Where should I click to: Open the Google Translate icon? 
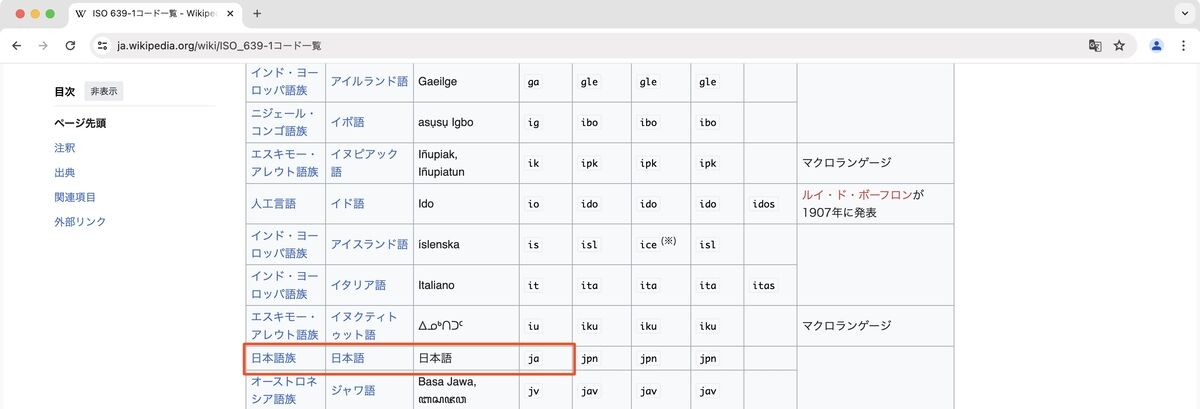(1095, 45)
